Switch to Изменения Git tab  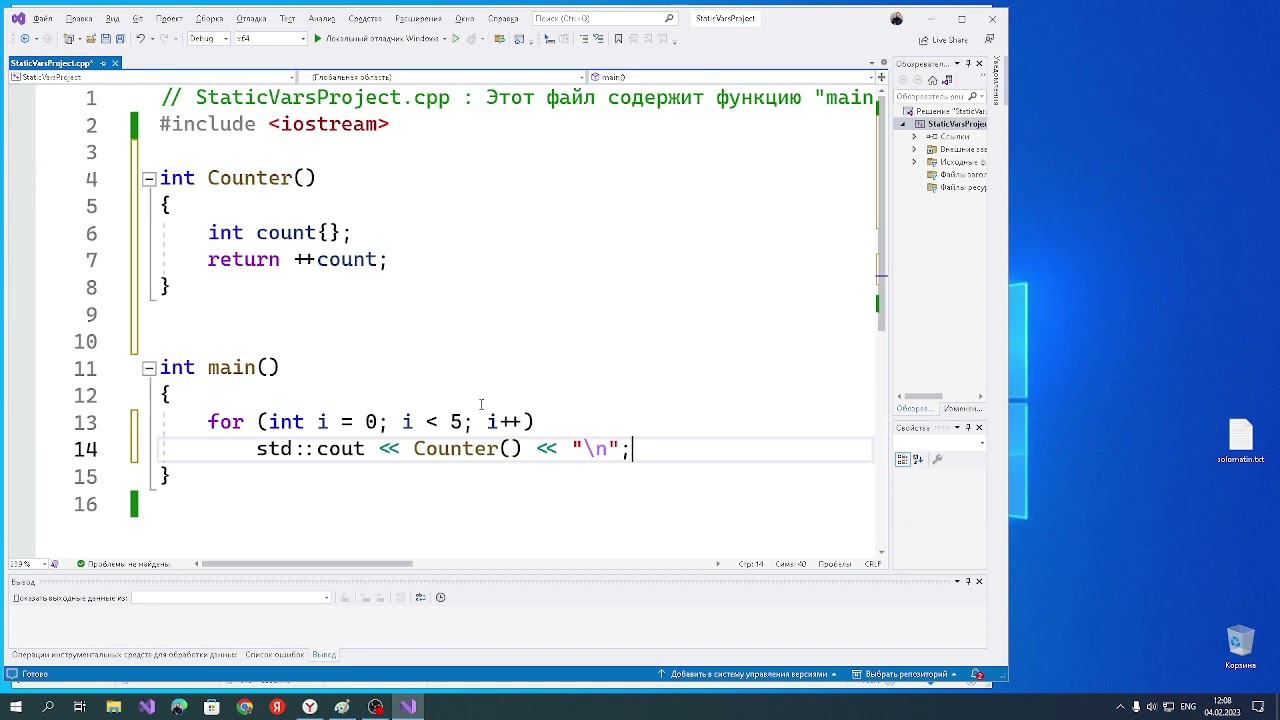963,408
